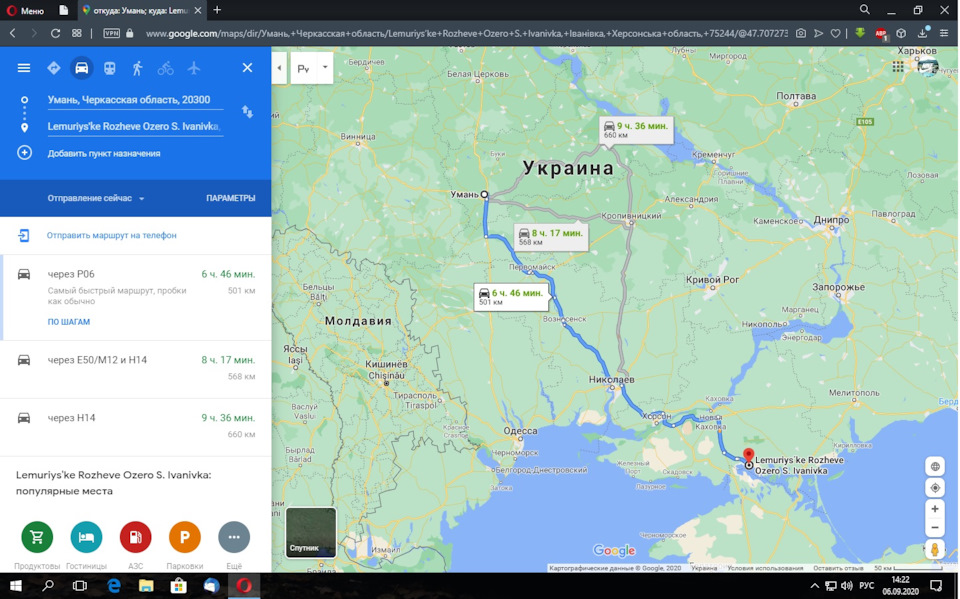Viewport: 960px width, 599px height.
Task: Show more nearby categories (Ещё)
Action: coord(234,537)
